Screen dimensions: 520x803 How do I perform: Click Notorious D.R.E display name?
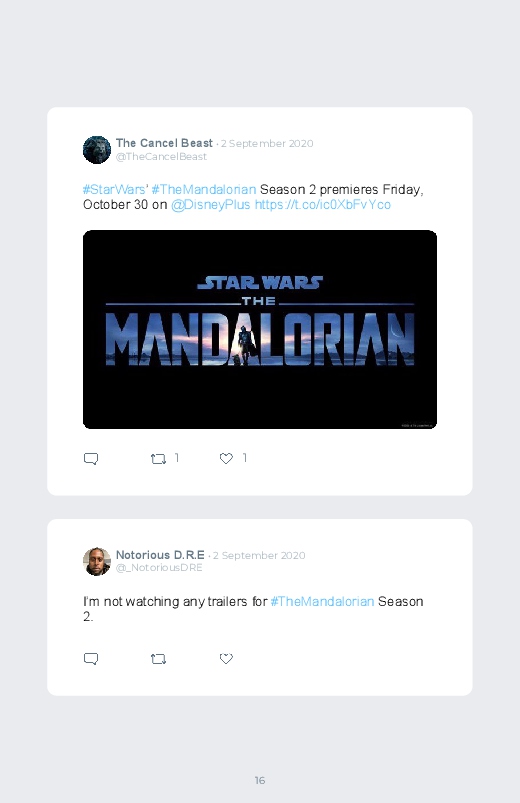click(160, 555)
